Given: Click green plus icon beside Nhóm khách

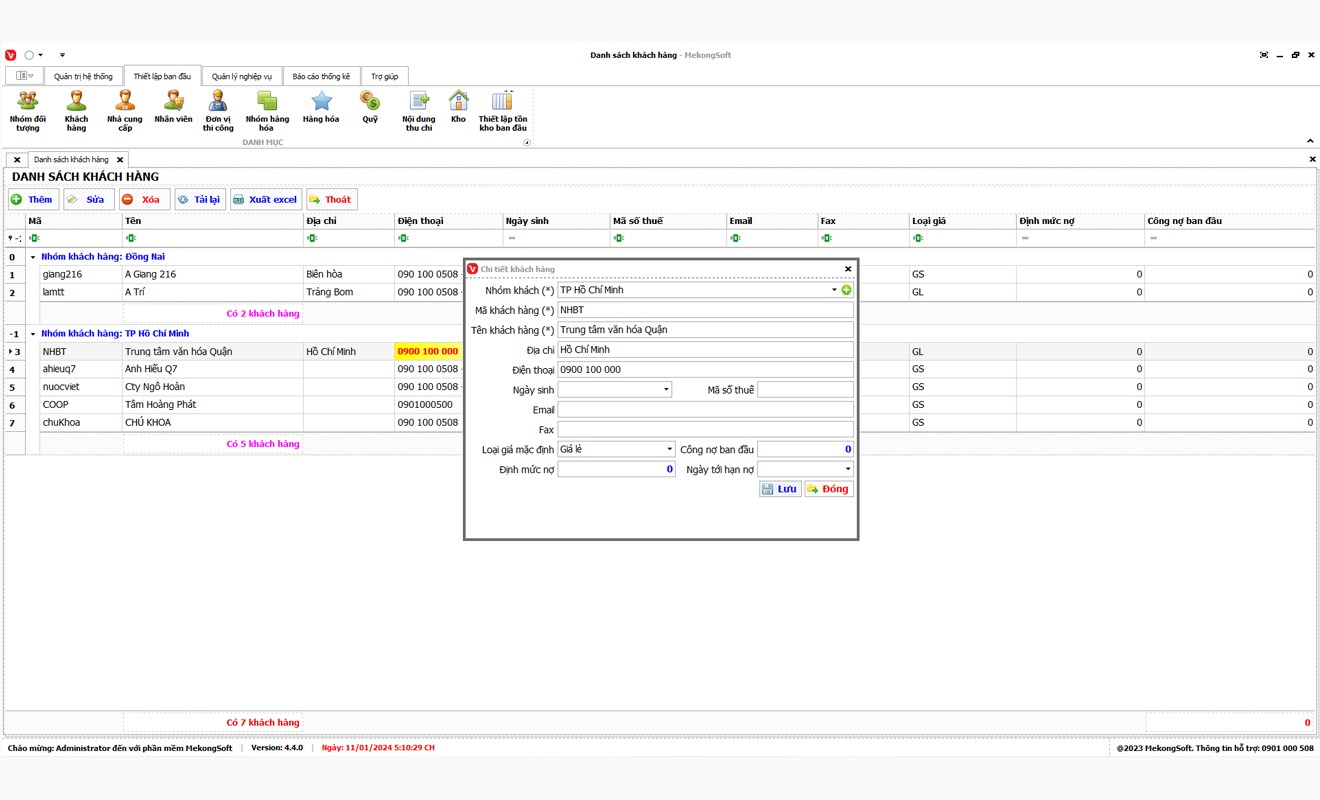Looking at the screenshot, I should [x=847, y=290].
